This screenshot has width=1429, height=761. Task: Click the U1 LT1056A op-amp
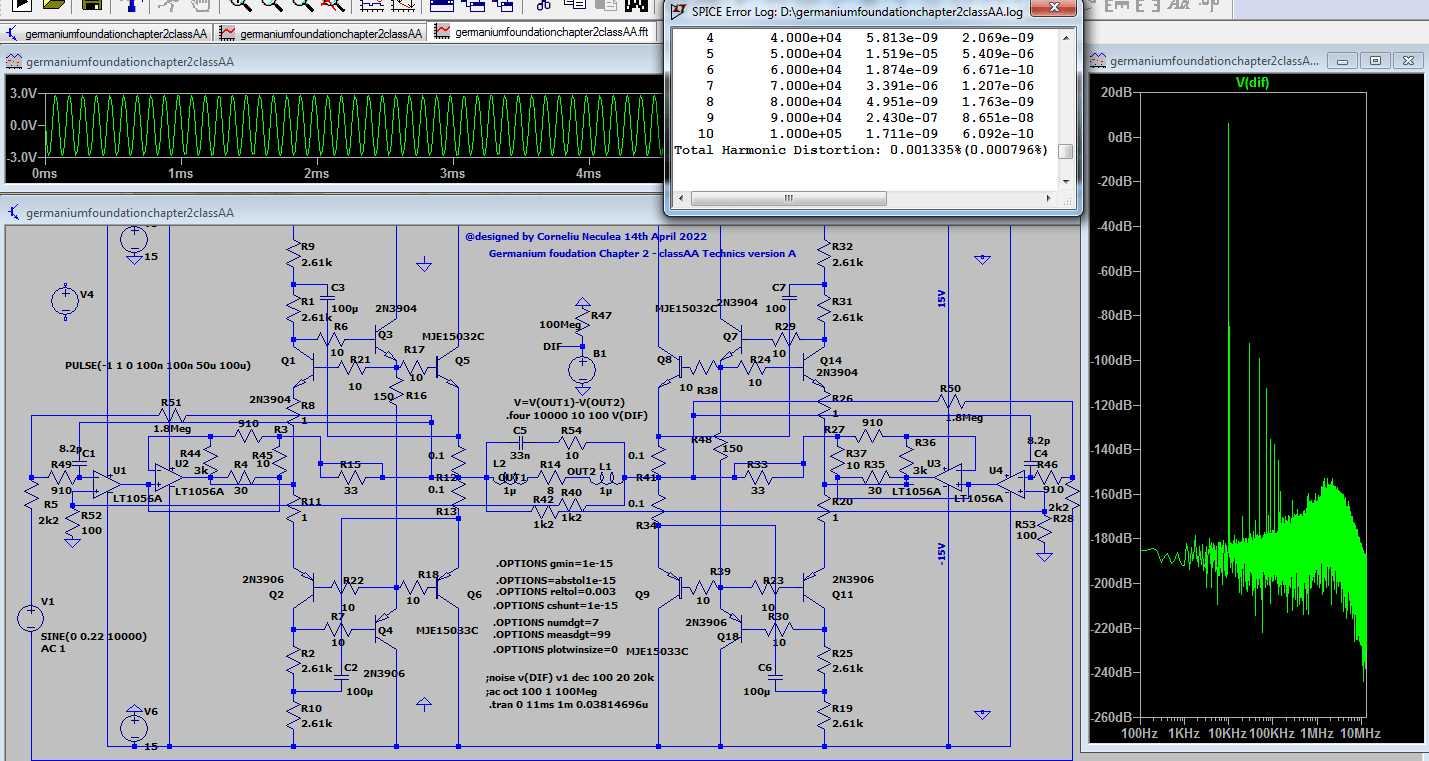(x=107, y=483)
